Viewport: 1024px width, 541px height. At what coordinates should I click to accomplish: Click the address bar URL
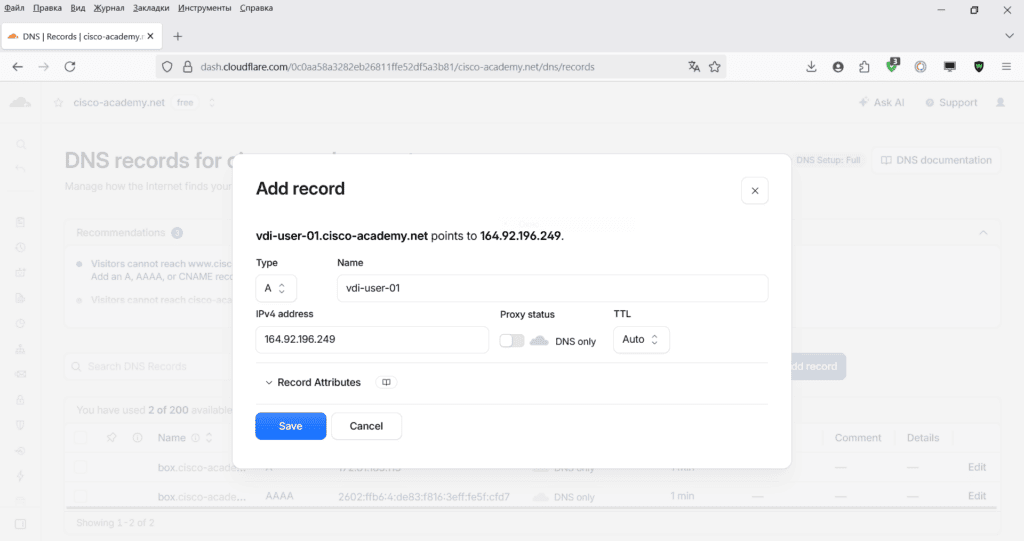coord(397,67)
